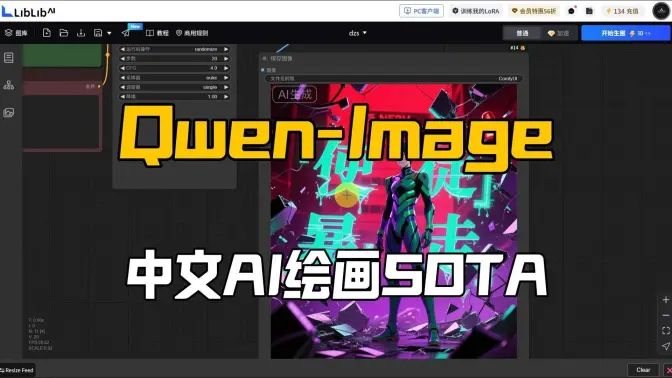Click the PC client download button
Screen dimensions: 672x378
[x=421, y=11]
